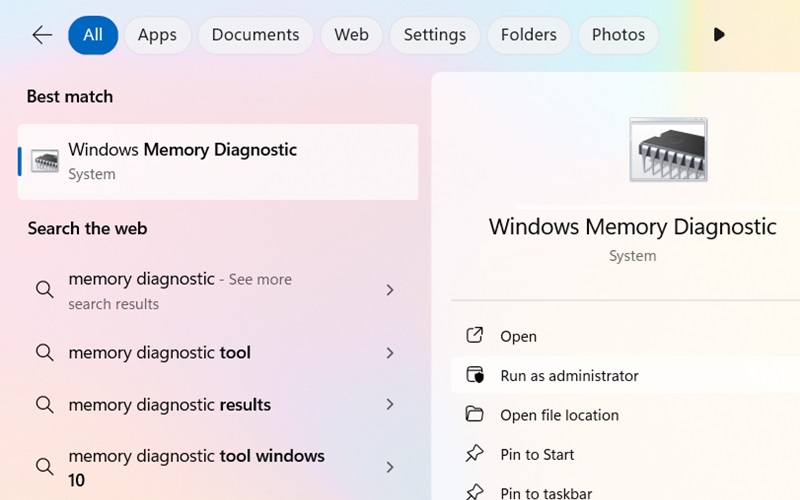Open Windows Memory Diagnostic from Best match
800x500 pixels.
click(x=218, y=162)
